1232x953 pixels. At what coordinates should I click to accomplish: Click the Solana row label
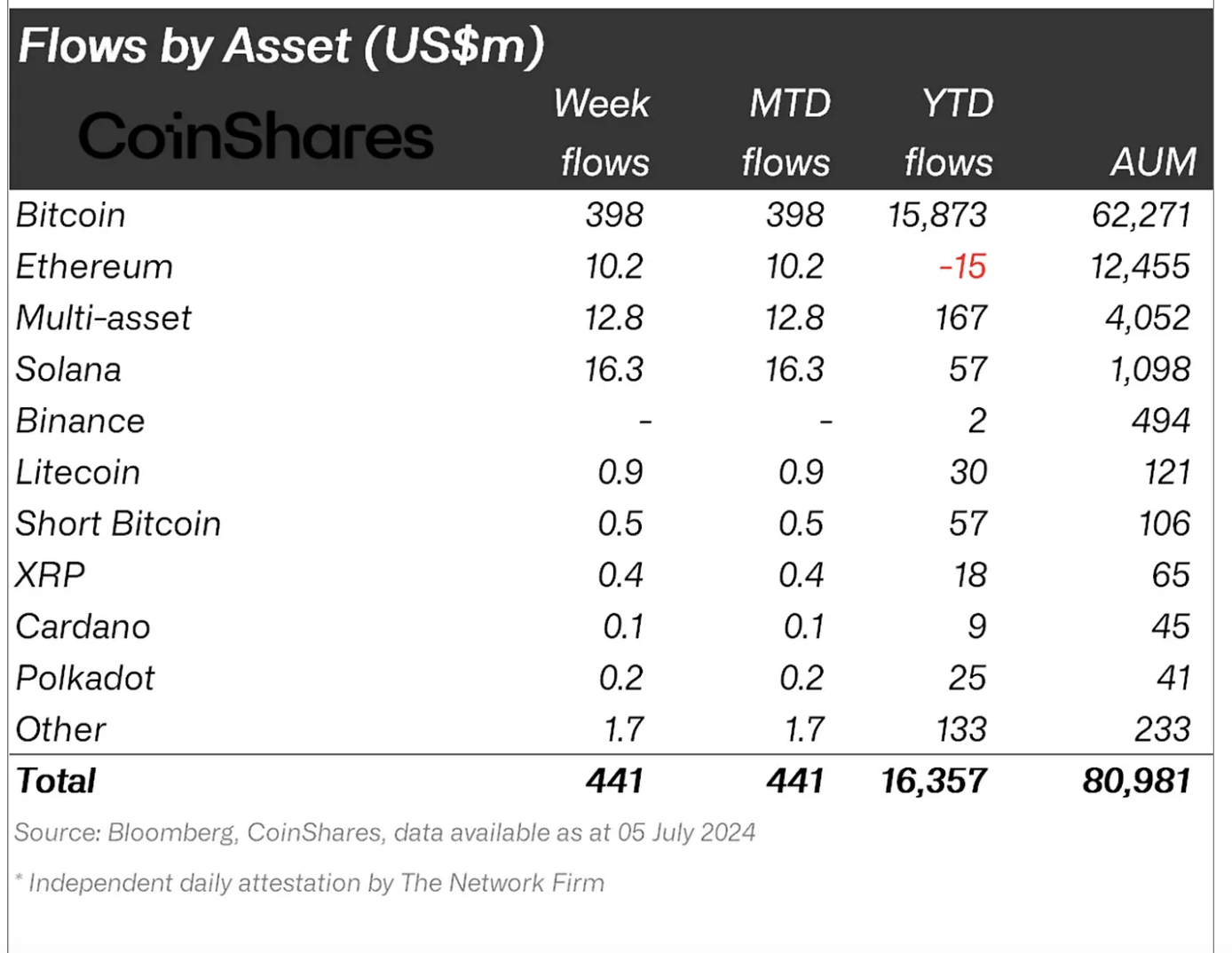(68, 370)
